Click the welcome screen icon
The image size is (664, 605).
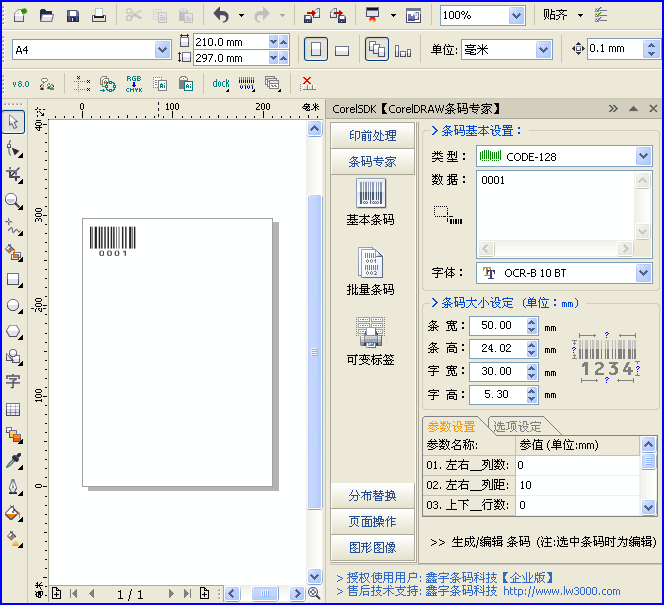point(413,16)
